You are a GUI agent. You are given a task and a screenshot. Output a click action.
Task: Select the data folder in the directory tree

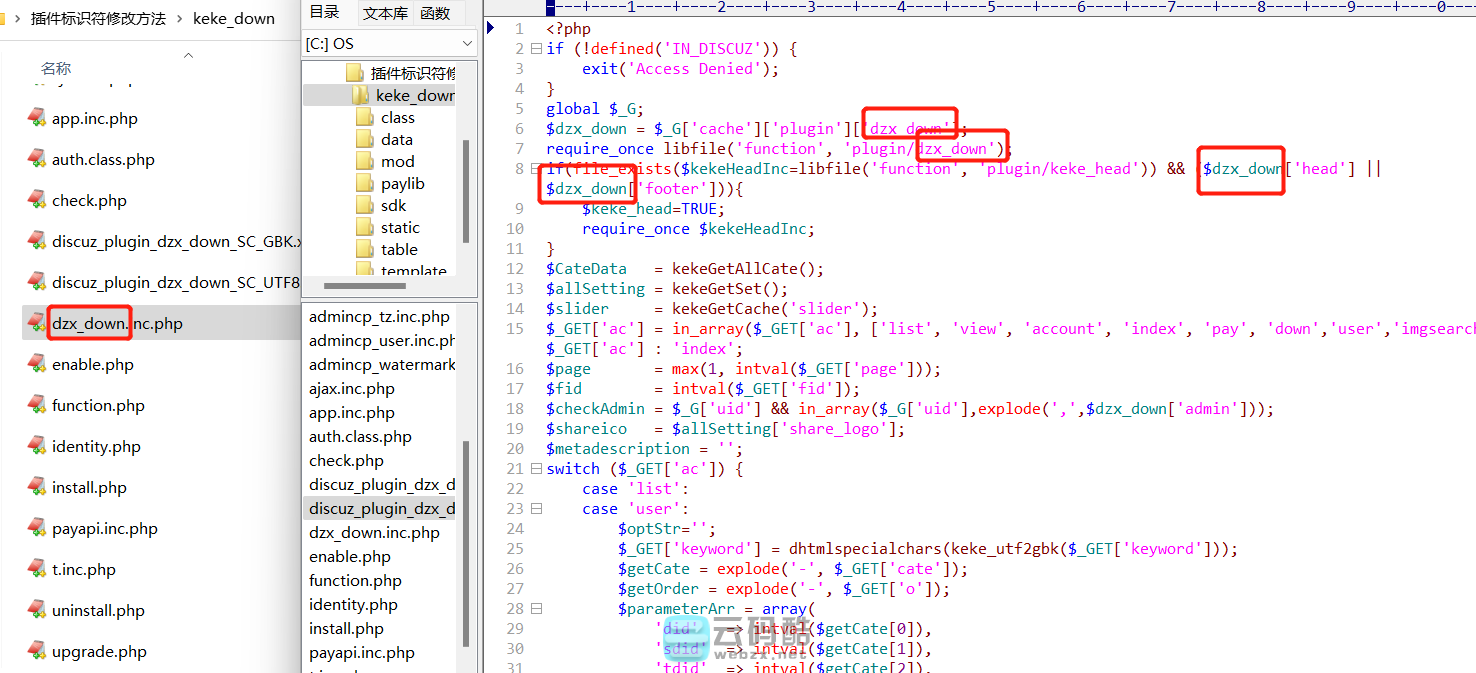[396, 140]
